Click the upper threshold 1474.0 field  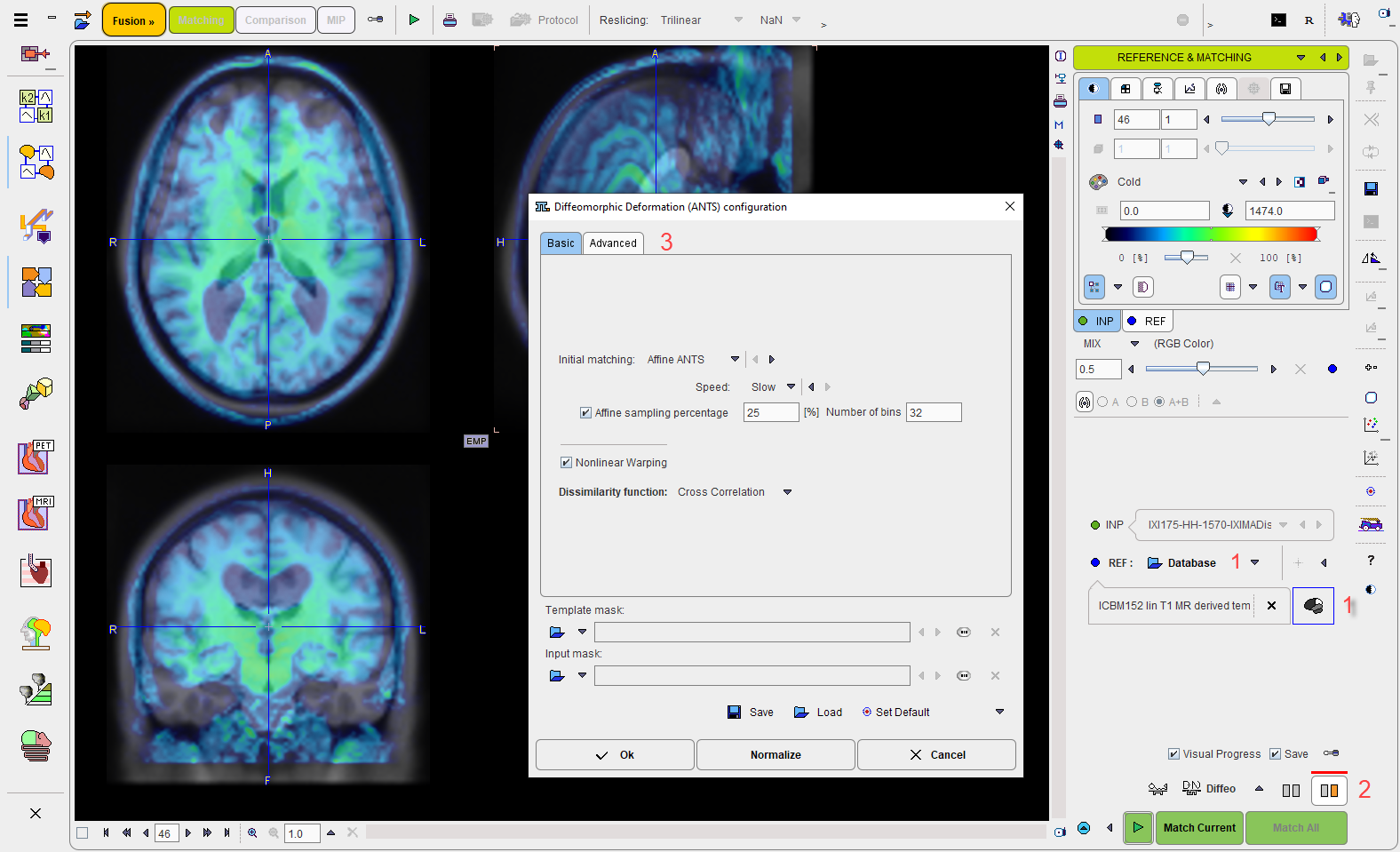coord(1290,211)
